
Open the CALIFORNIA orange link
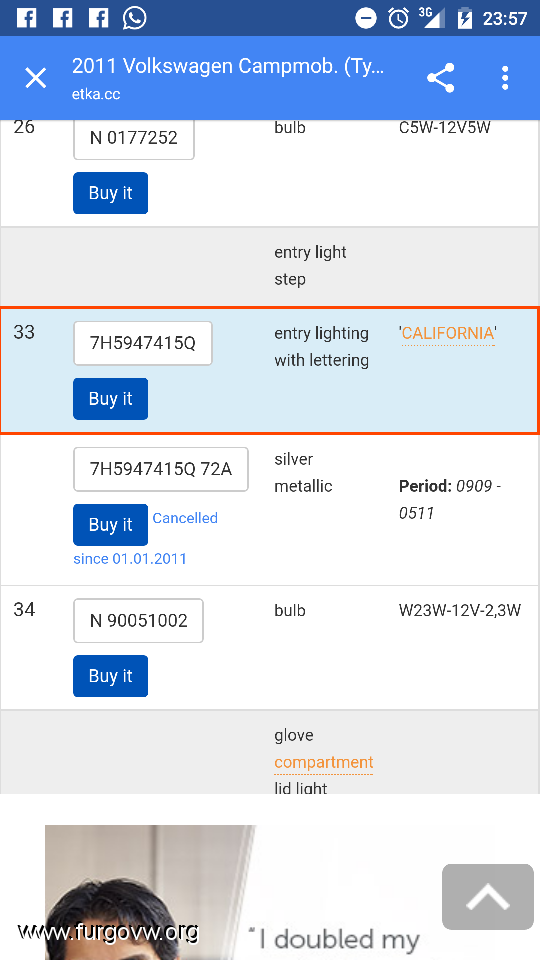(448, 334)
